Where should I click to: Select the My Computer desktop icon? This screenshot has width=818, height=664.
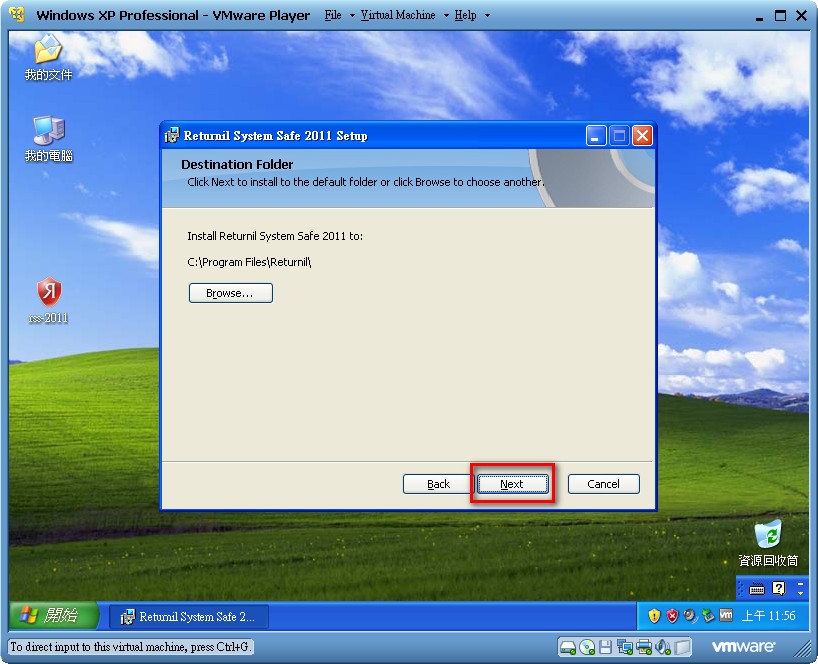(x=49, y=138)
